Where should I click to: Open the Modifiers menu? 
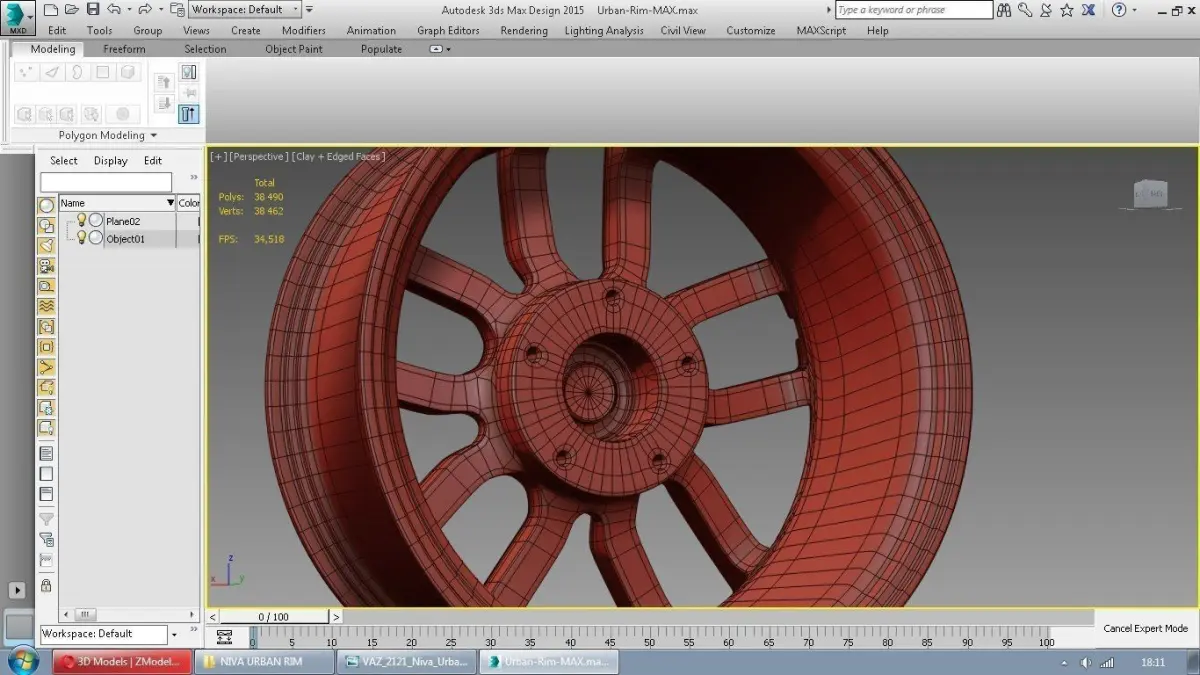click(x=304, y=31)
